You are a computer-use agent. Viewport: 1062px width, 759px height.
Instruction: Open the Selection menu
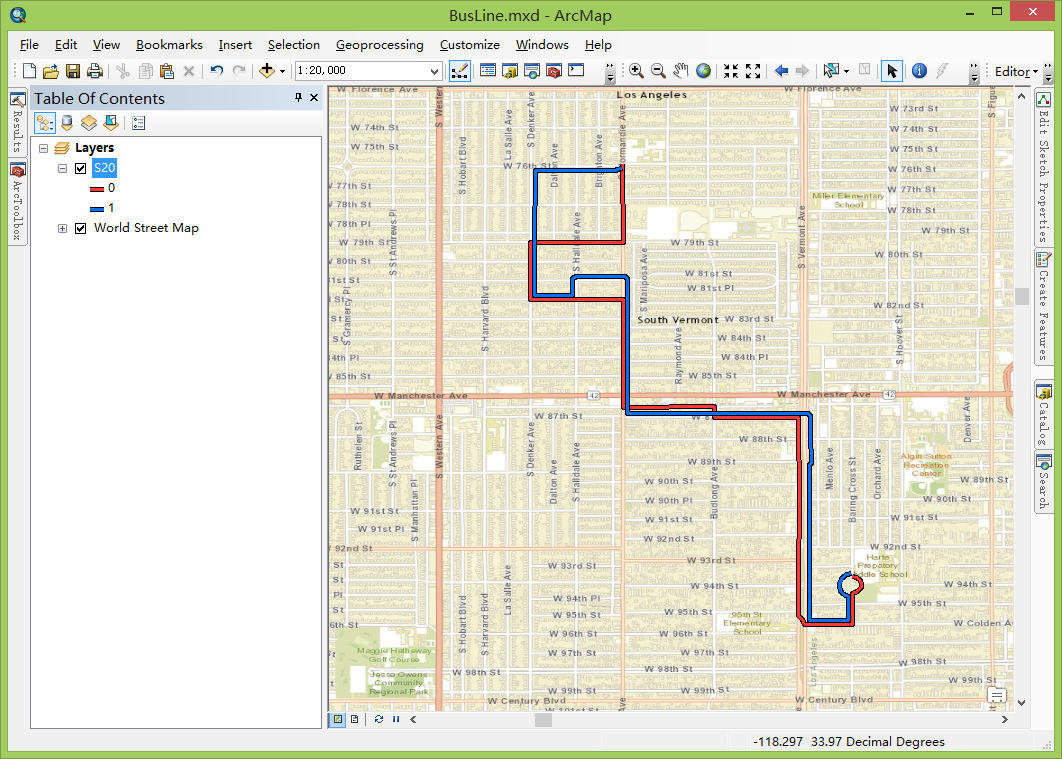(x=293, y=45)
